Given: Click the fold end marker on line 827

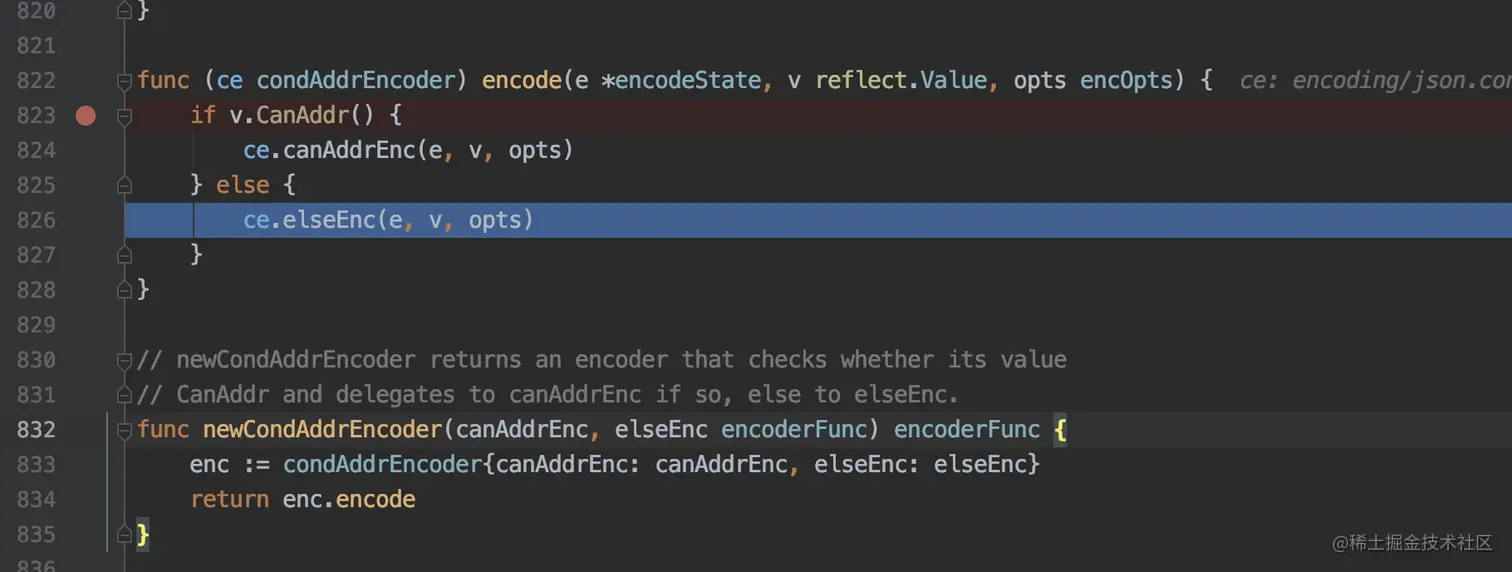Looking at the screenshot, I should [125, 255].
